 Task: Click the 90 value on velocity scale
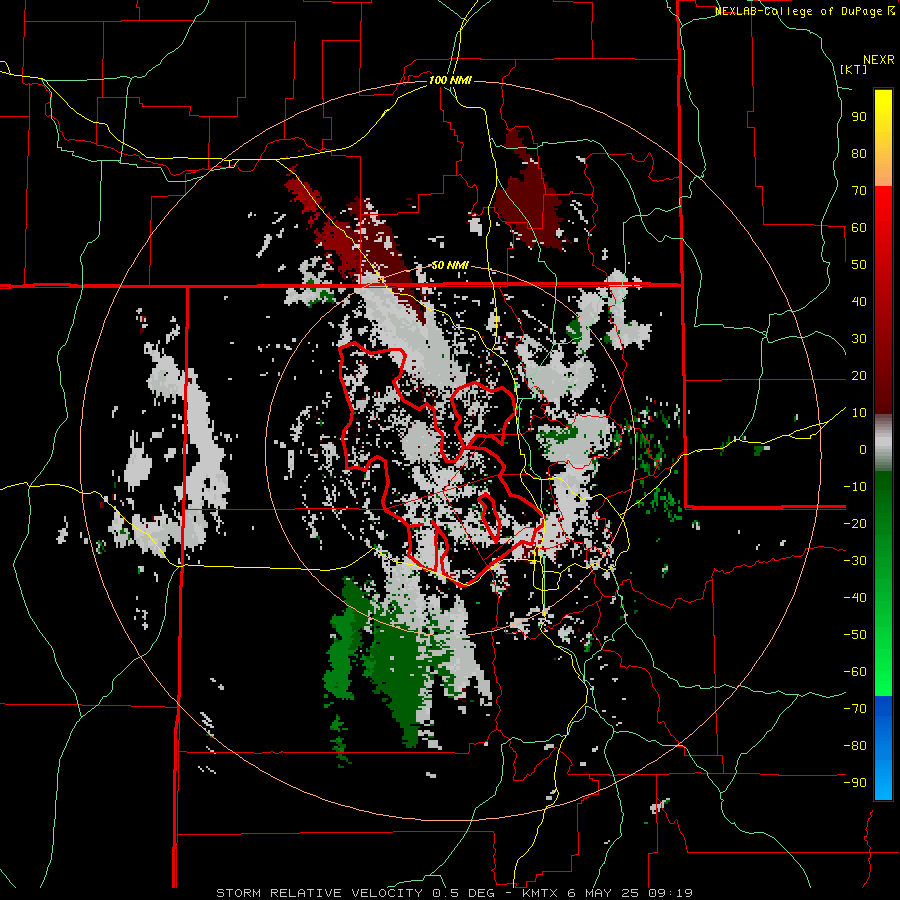pos(859,117)
